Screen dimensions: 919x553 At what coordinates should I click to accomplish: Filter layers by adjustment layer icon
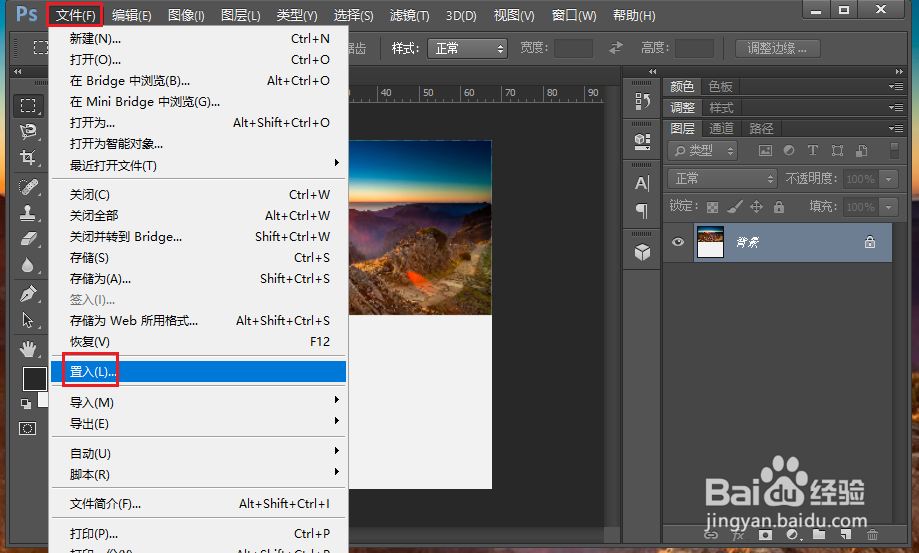click(x=789, y=151)
